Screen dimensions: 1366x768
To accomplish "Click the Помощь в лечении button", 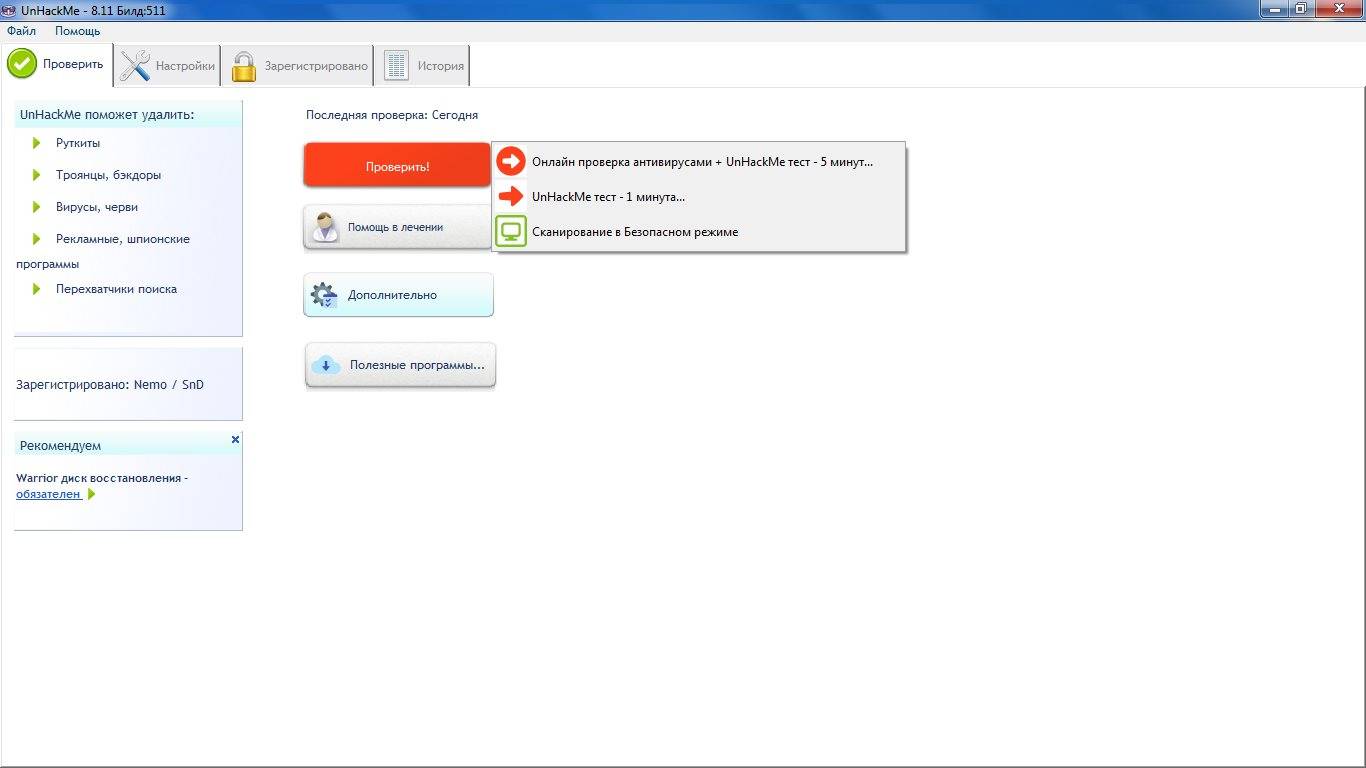I will [x=397, y=227].
